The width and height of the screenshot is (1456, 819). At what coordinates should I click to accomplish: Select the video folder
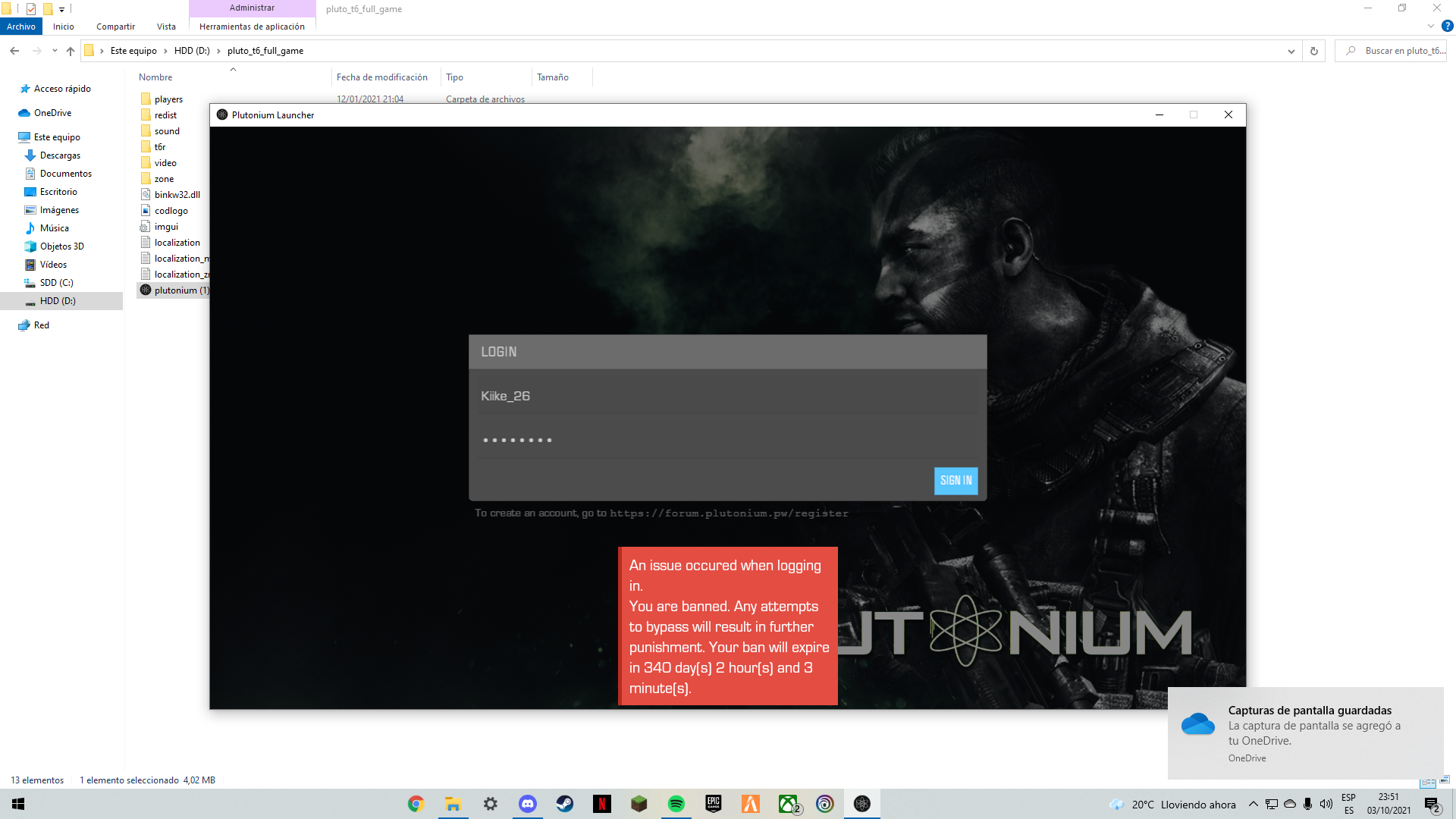pyautogui.click(x=165, y=163)
